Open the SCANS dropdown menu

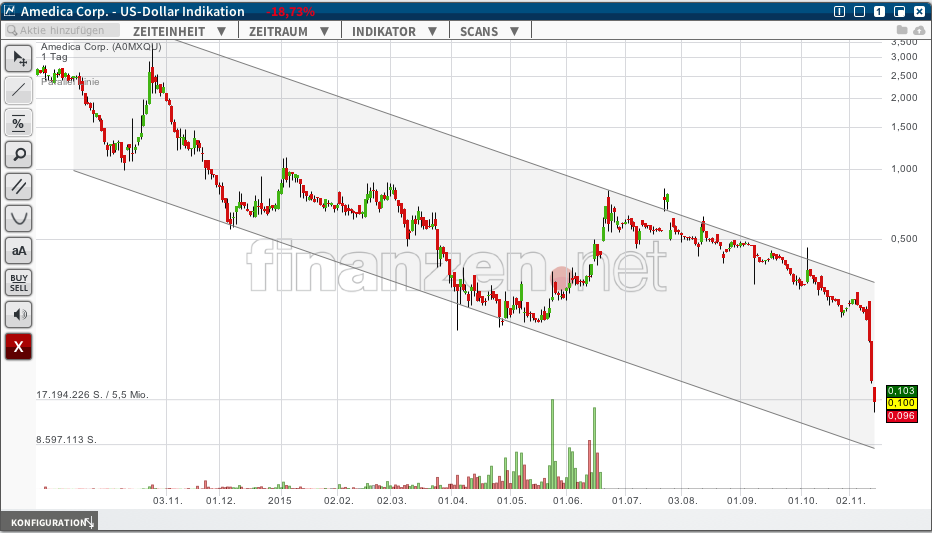(490, 31)
